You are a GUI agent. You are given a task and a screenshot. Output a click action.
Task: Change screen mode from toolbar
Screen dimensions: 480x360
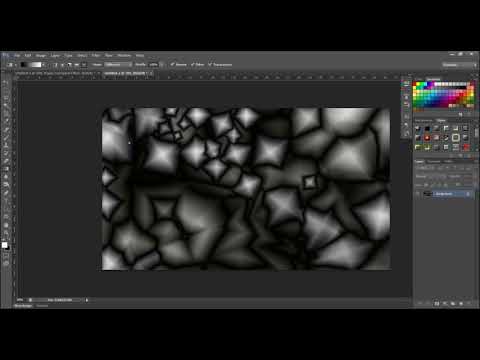[x=6, y=264]
